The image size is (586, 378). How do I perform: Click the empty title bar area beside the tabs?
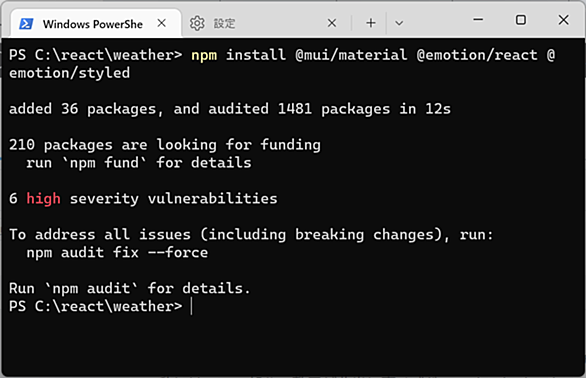[437, 23]
